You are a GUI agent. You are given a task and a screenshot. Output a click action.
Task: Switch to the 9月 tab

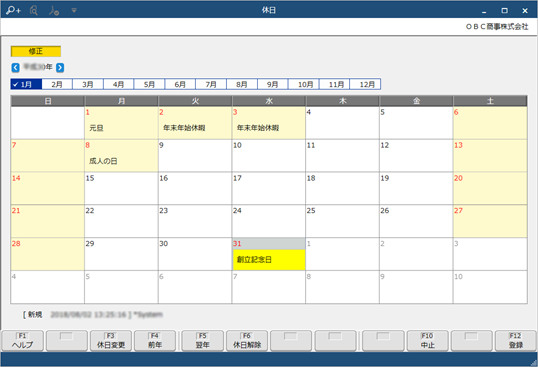273,84
